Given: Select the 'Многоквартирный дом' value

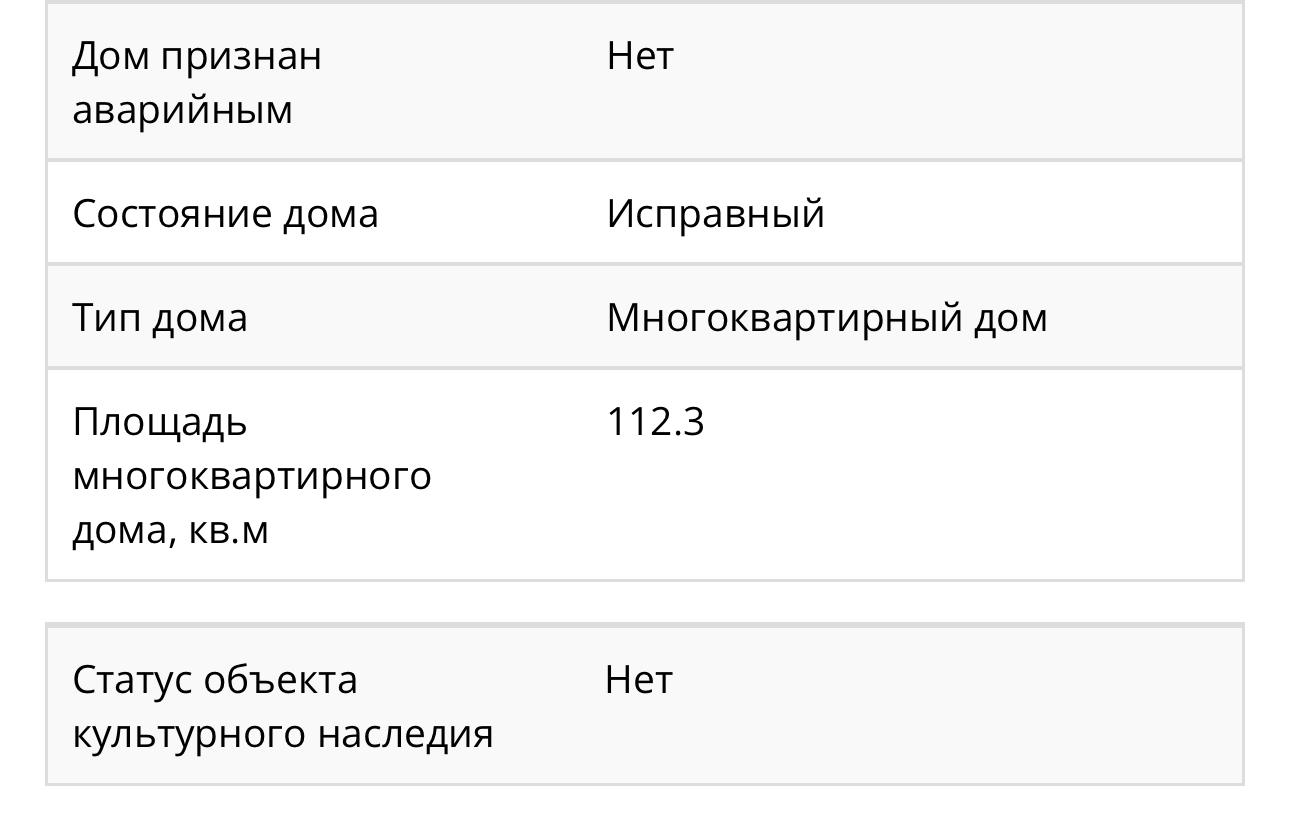Looking at the screenshot, I should [x=827, y=318].
